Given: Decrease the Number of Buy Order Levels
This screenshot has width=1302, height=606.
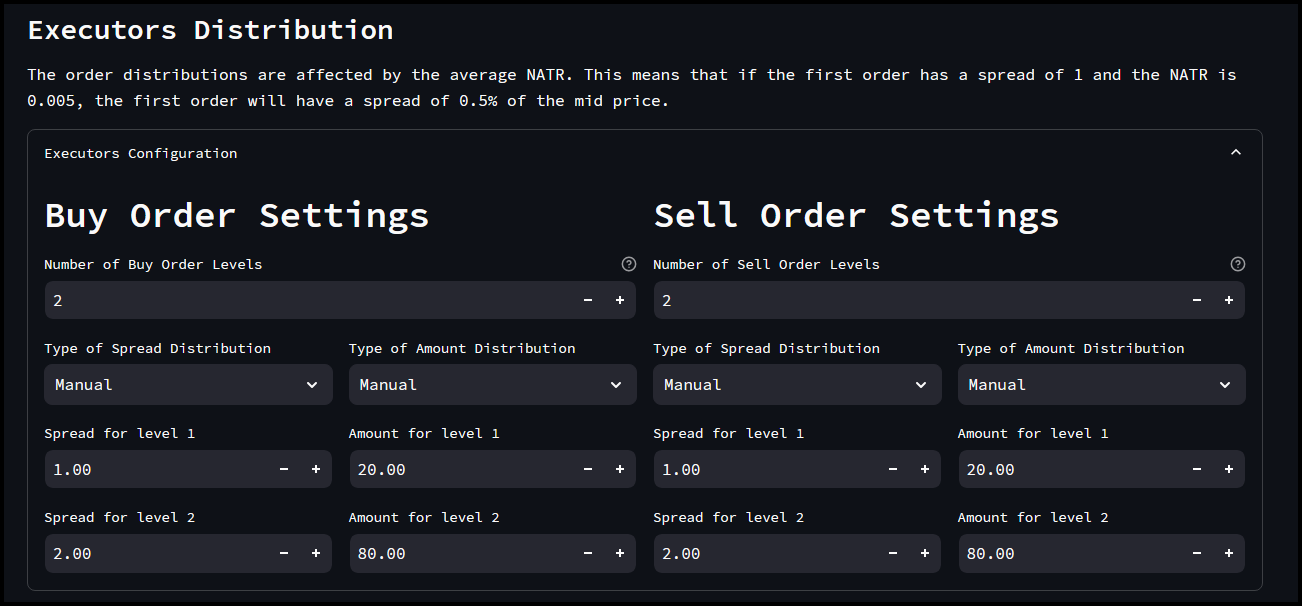Looking at the screenshot, I should coord(588,300).
